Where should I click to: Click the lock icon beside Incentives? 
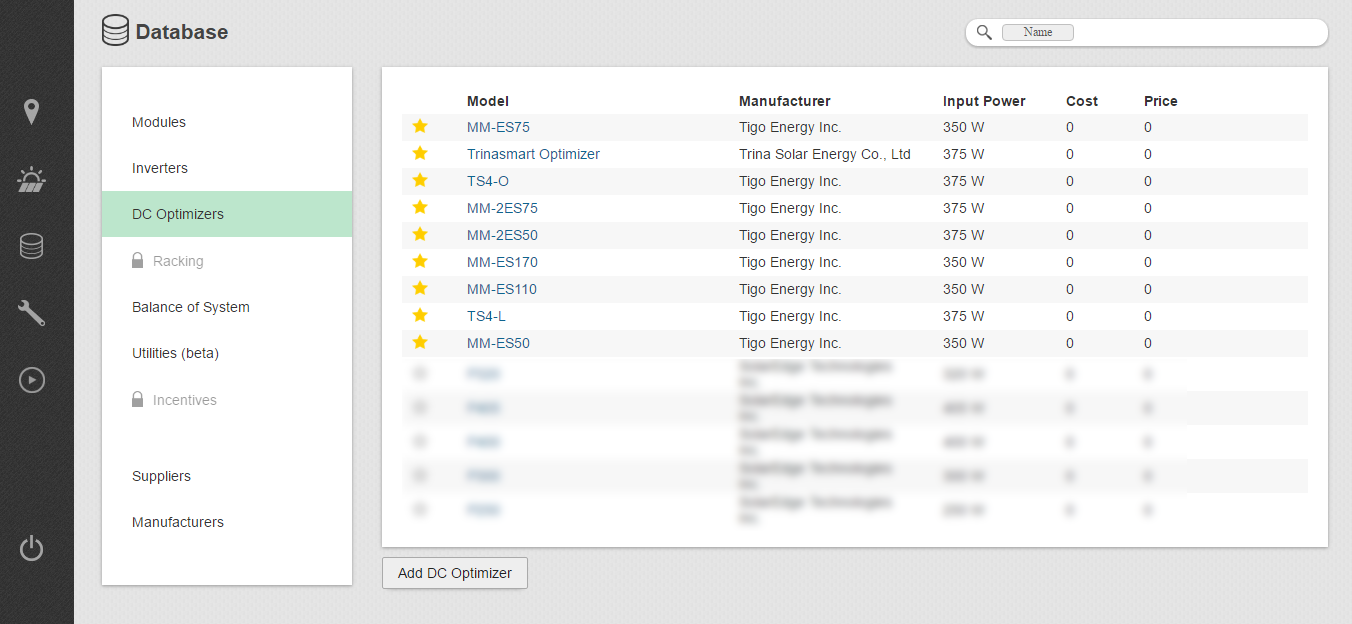tap(138, 399)
